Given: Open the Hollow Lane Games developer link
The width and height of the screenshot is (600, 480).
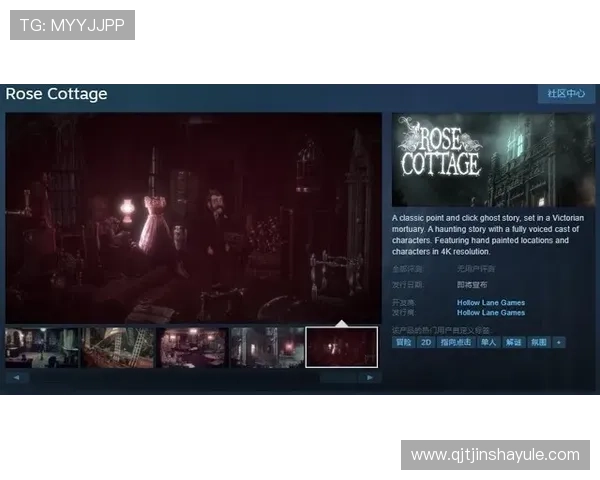Looking at the screenshot, I should tap(490, 302).
